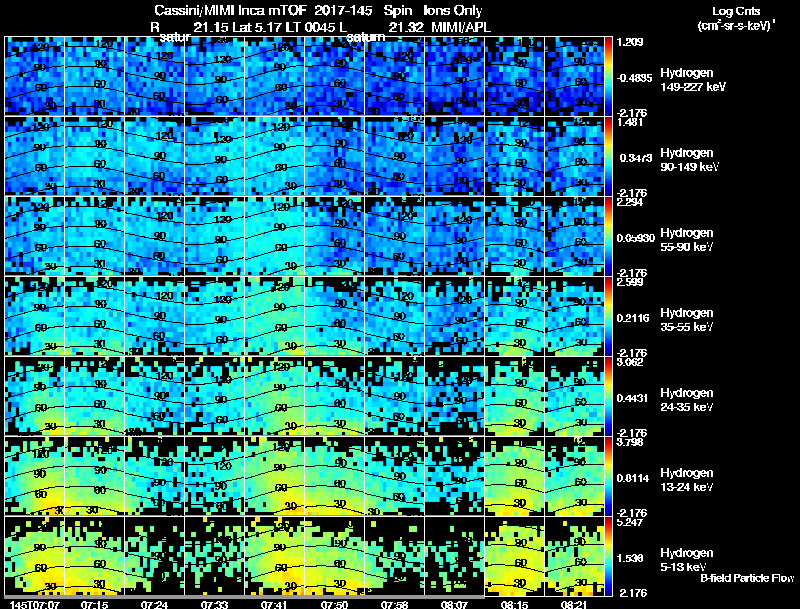Click the '08:21' time axis label
Viewport: 800px width, 609px height.
coord(573,605)
